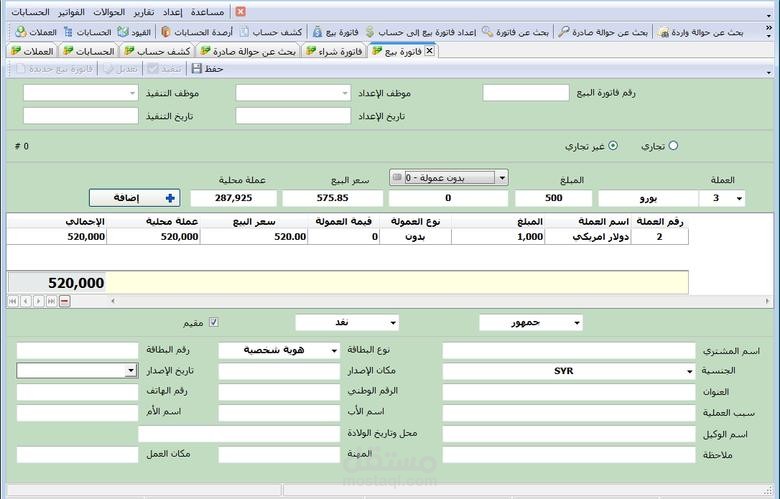This screenshot has height=499, width=780.
Task: Click the تنفيذ button
Action: tap(165, 69)
